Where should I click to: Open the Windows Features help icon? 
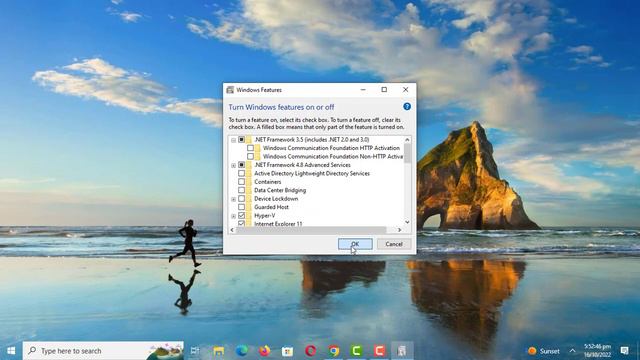click(x=407, y=107)
